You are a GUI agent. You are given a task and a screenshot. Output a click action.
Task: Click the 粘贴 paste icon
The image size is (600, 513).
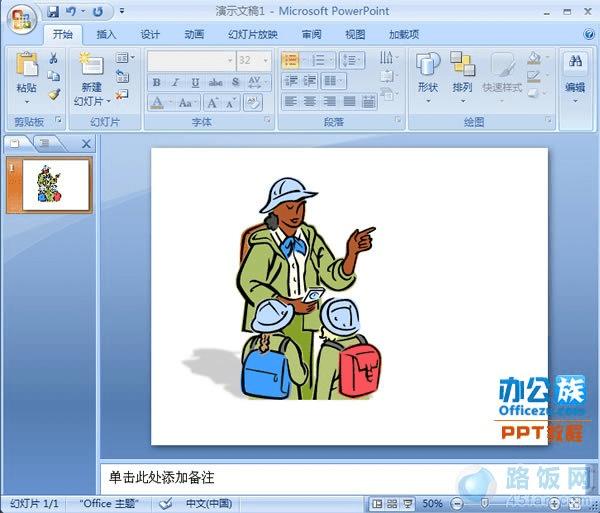27,64
